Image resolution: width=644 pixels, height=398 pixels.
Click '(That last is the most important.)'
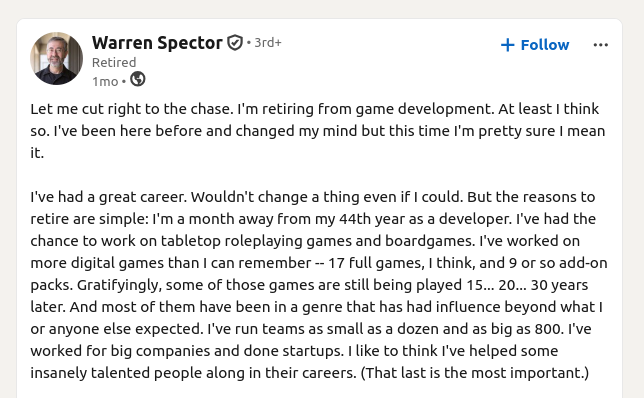coord(475,373)
